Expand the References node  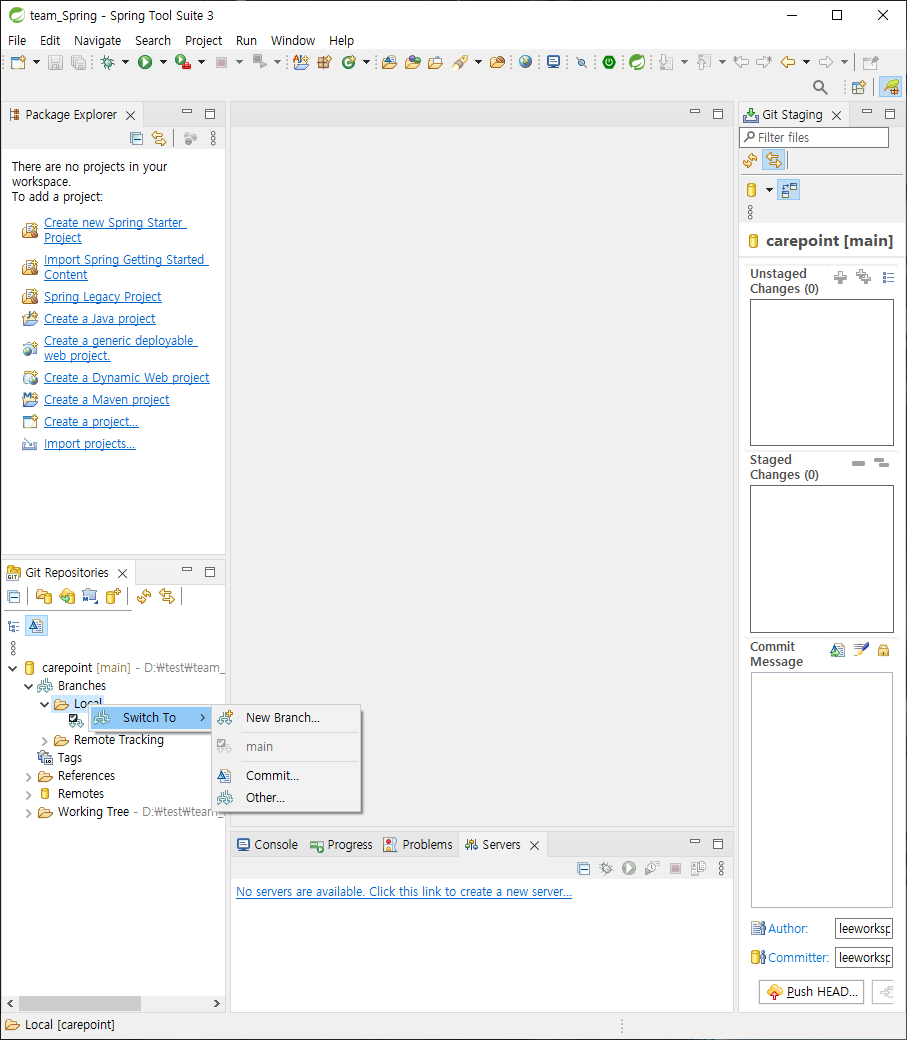coord(29,776)
